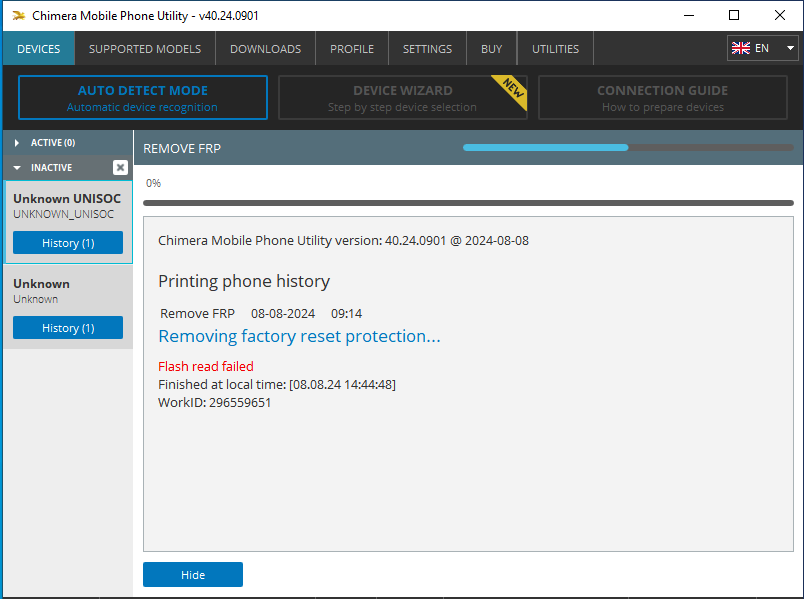This screenshot has width=804, height=599.
Task: Click the Chimera version info line
Action: [x=343, y=241]
